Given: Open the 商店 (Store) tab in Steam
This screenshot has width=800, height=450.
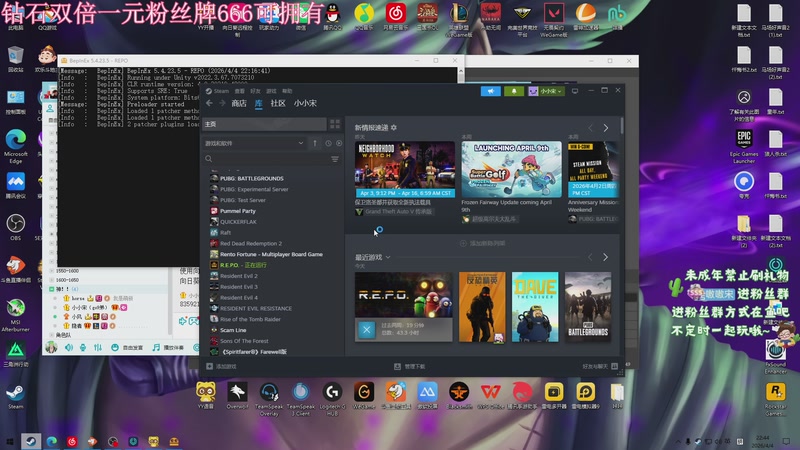Looking at the screenshot, I should coord(239,103).
